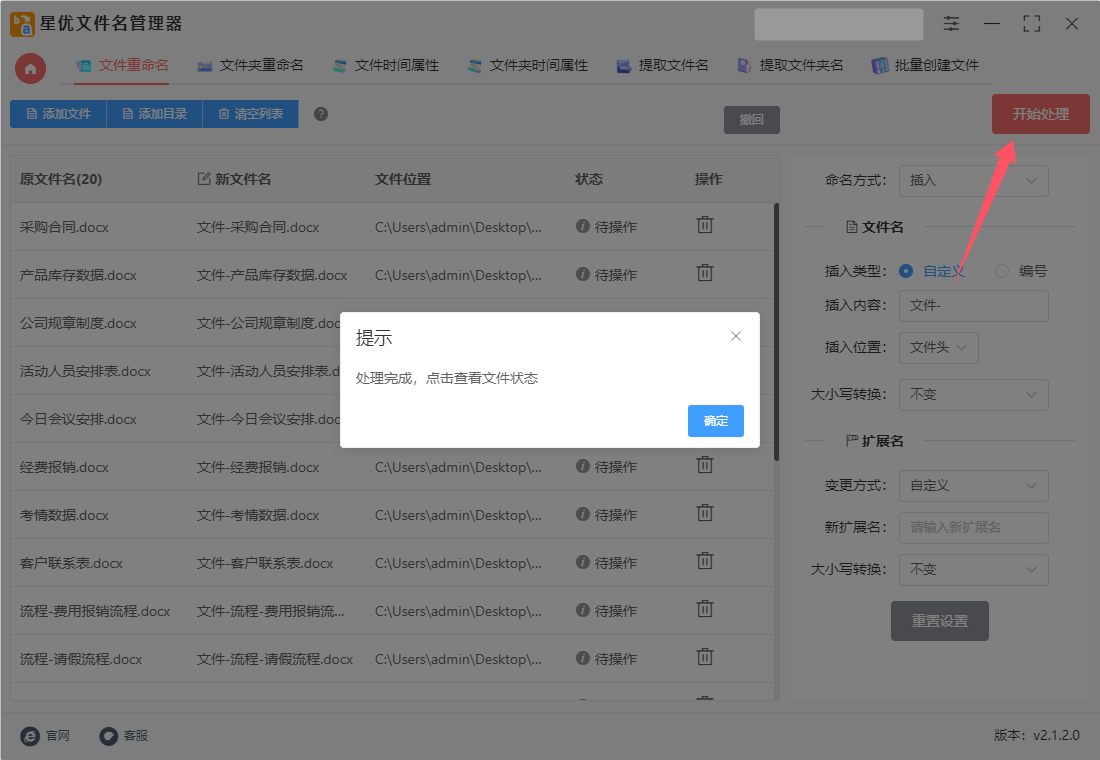Open the 命名方式 dropdown showing 插入

pos(974,181)
